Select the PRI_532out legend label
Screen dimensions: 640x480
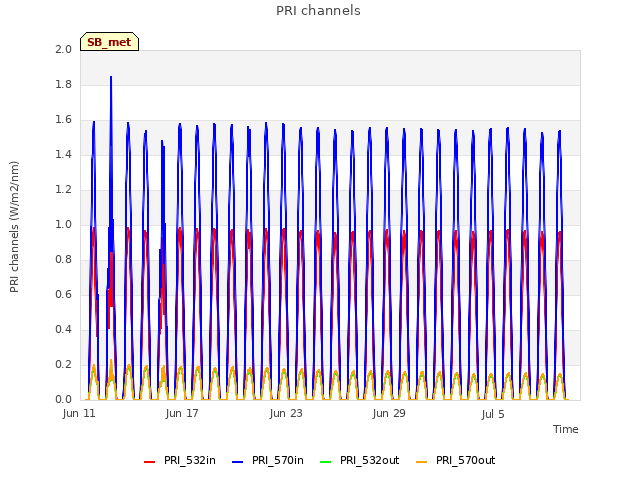tap(369, 460)
